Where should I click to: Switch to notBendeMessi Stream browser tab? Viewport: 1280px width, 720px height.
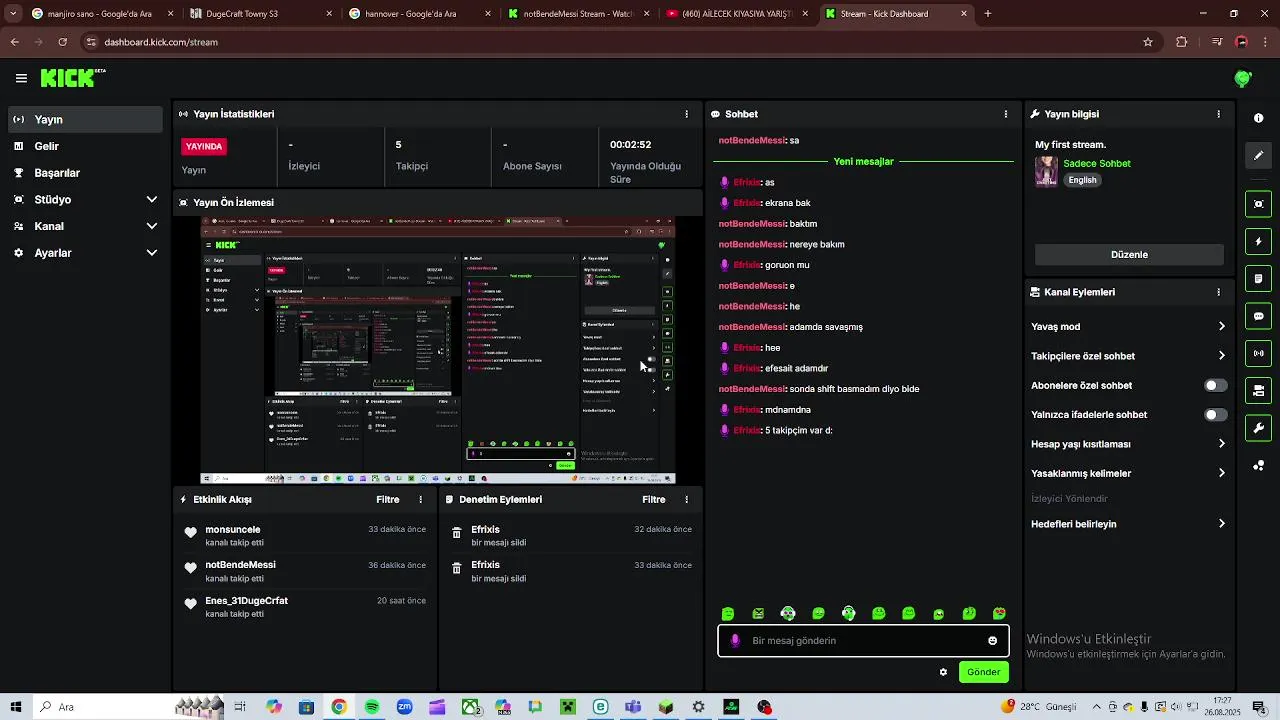click(x=579, y=14)
